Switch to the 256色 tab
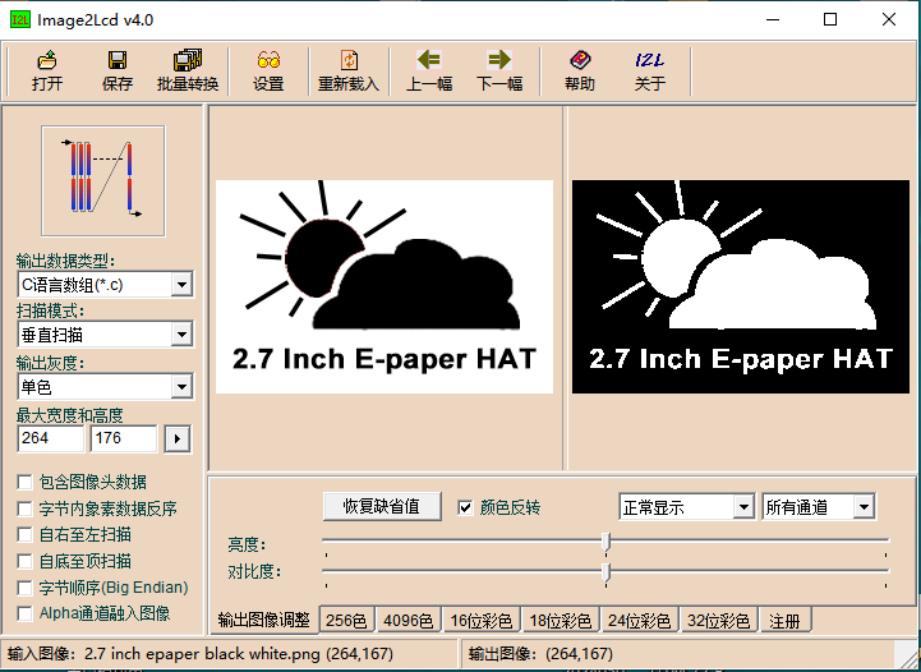The width and height of the screenshot is (921, 672). coord(347,621)
